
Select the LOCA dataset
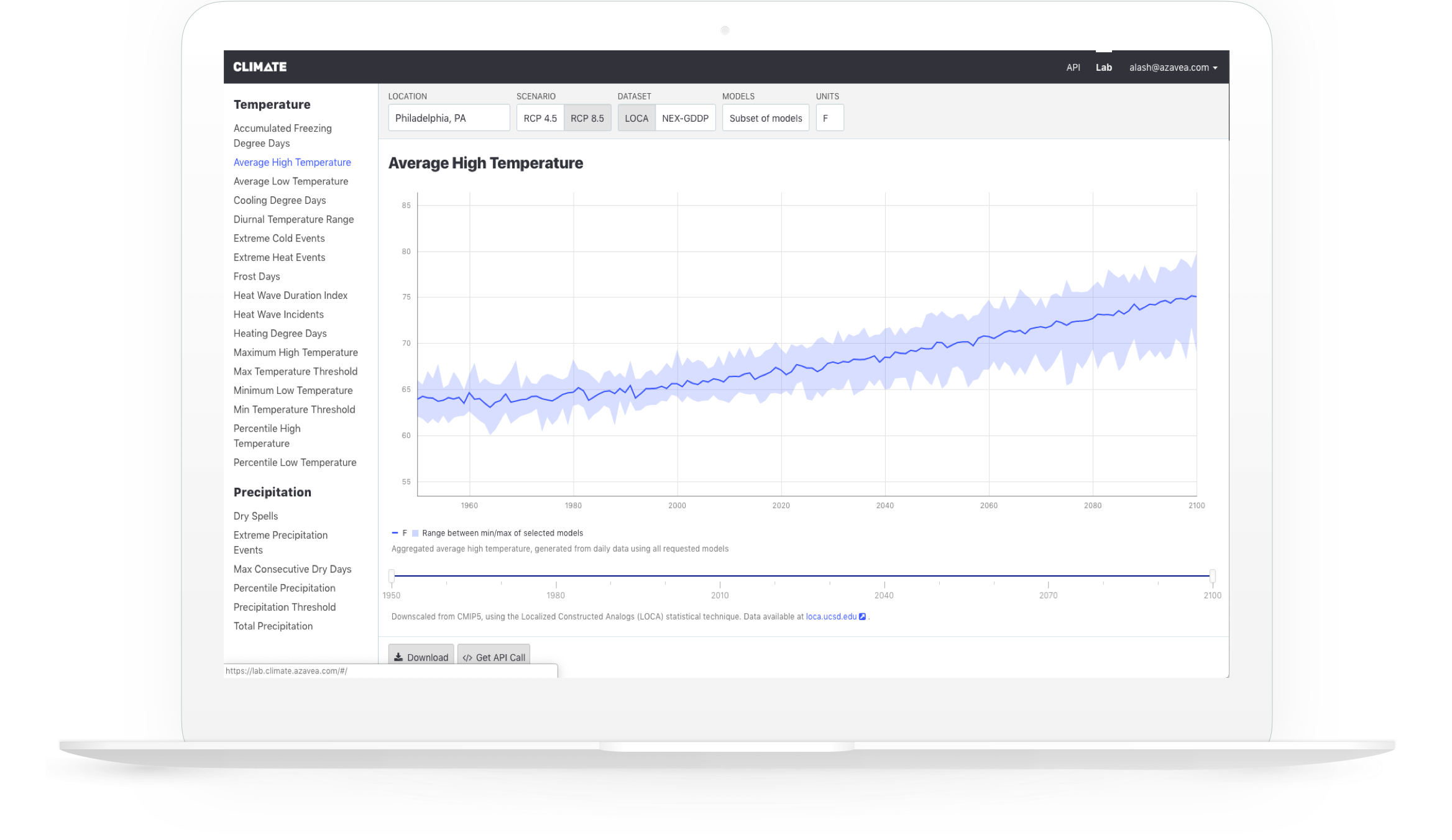coord(636,118)
